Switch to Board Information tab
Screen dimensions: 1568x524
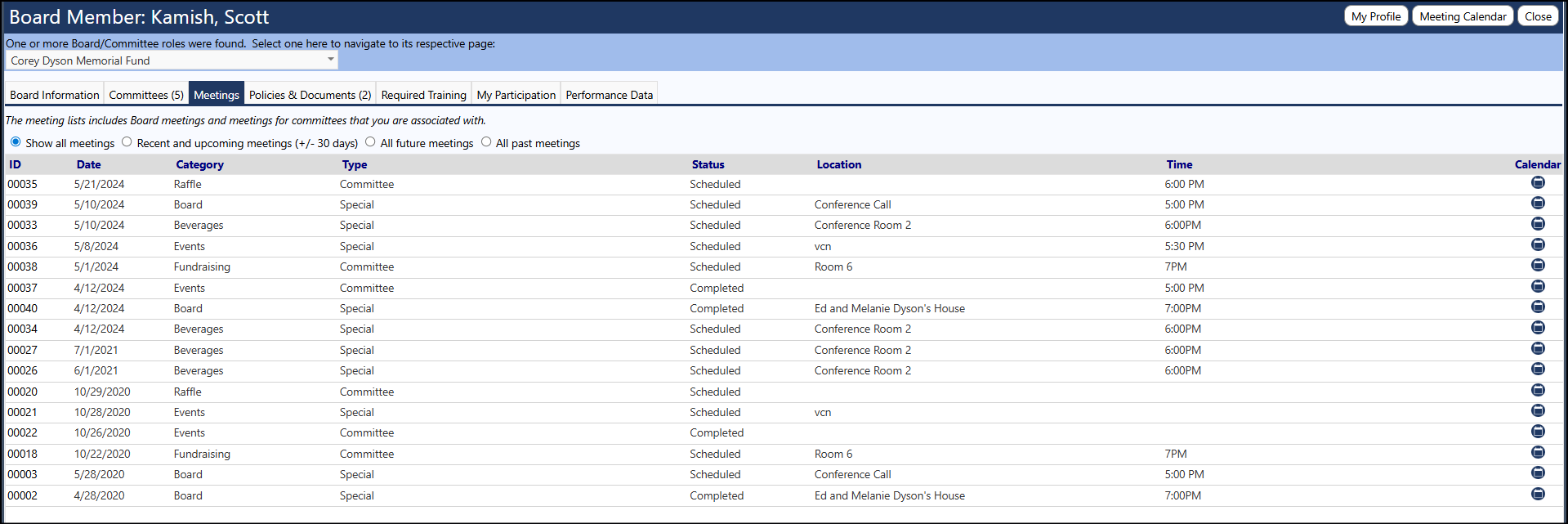pyautogui.click(x=55, y=95)
